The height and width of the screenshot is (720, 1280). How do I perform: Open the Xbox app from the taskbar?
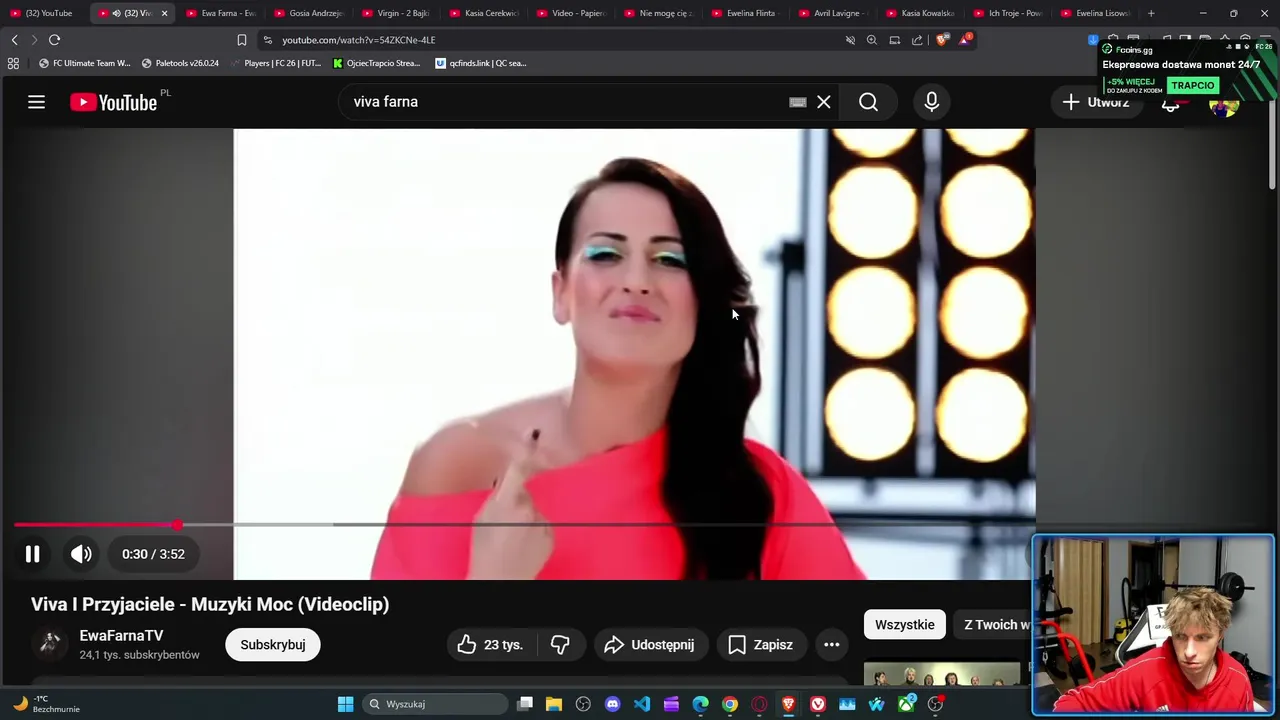click(x=906, y=704)
